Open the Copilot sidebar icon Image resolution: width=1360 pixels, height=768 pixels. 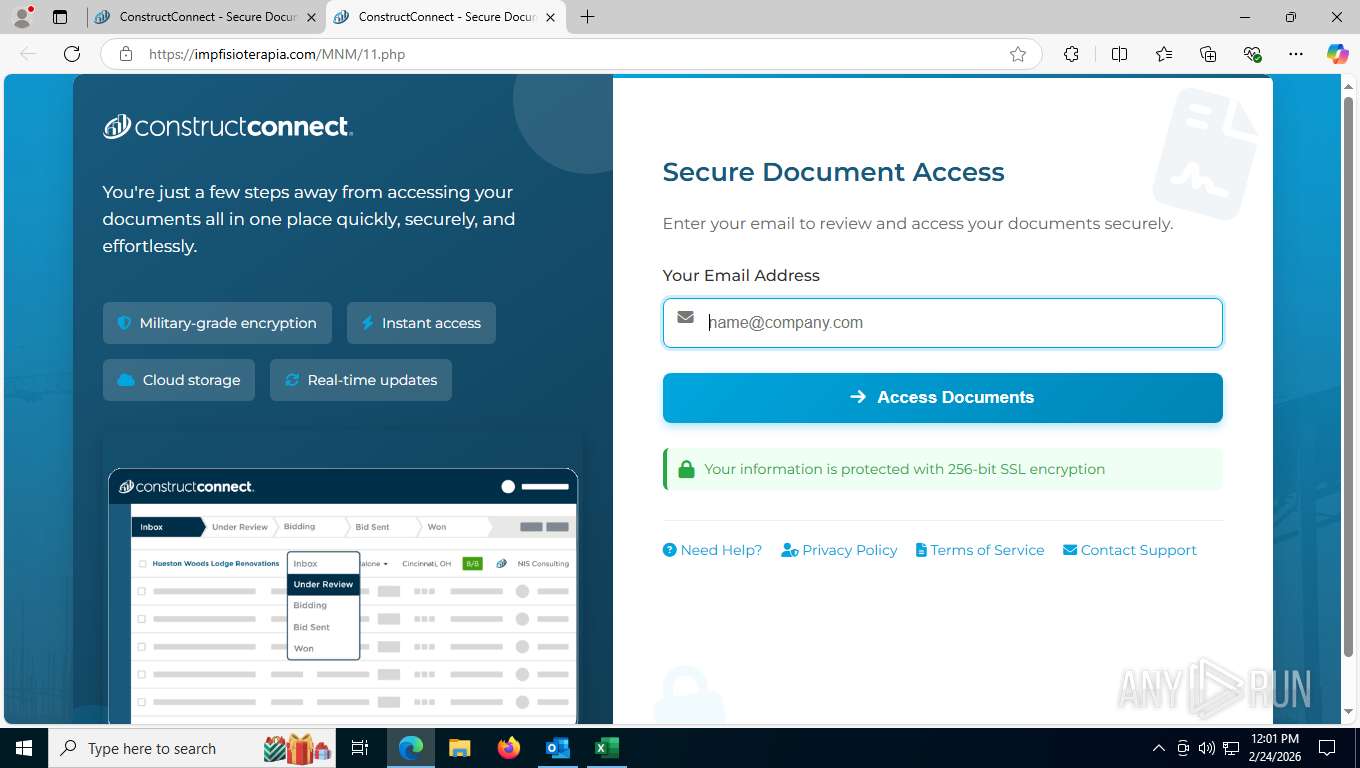click(1337, 54)
